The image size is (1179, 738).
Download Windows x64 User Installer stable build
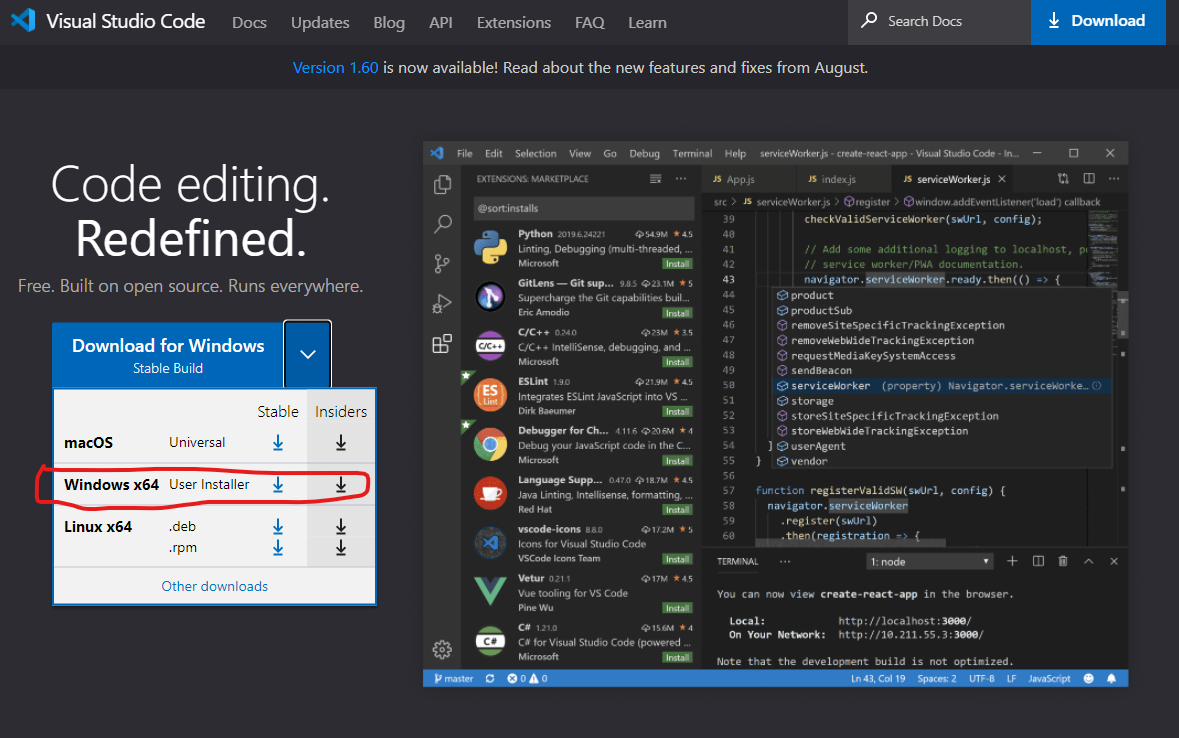tap(278, 484)
